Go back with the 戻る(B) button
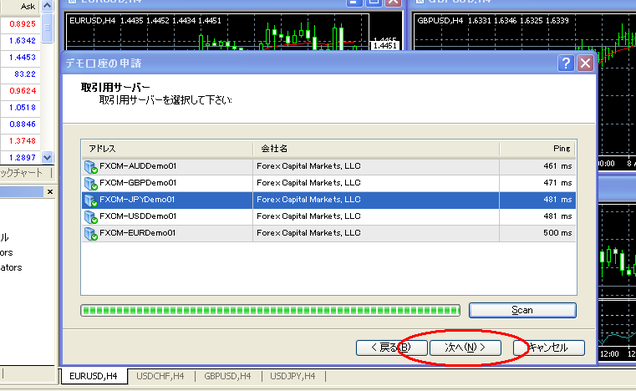This screenshot has height=391, width=636. pyautogui.click(x=391, y=348)
